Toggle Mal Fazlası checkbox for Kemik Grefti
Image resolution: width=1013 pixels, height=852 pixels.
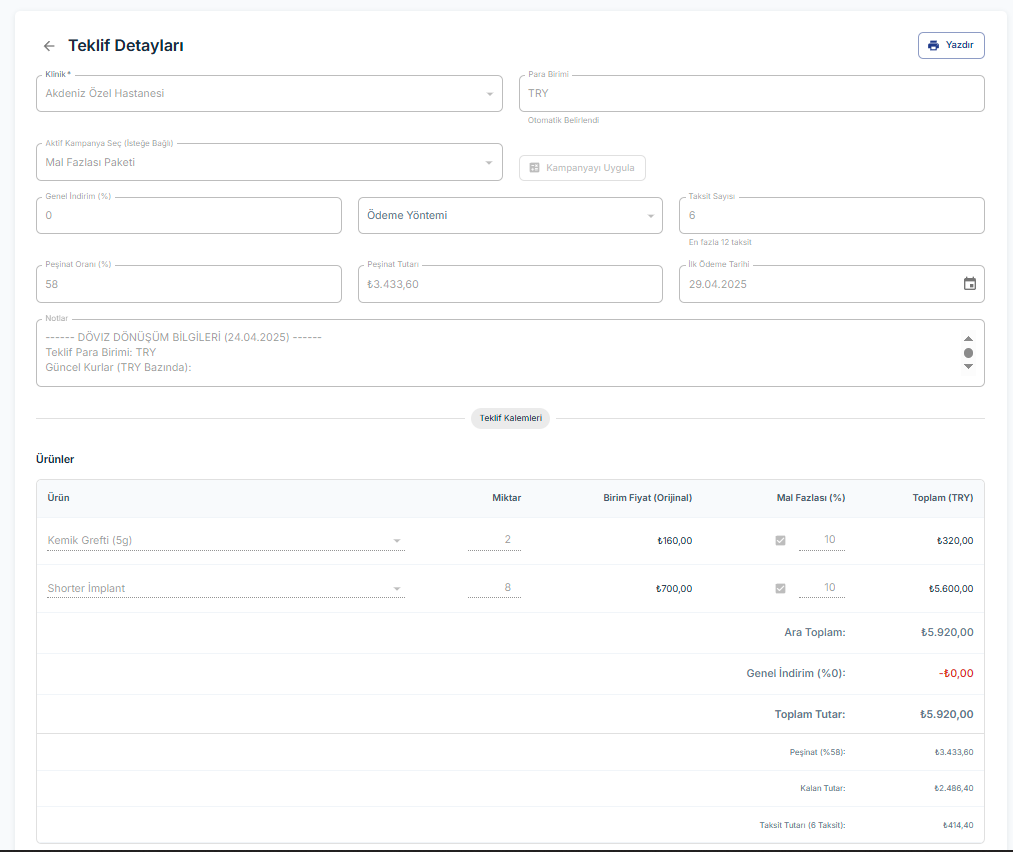point(780,541)
